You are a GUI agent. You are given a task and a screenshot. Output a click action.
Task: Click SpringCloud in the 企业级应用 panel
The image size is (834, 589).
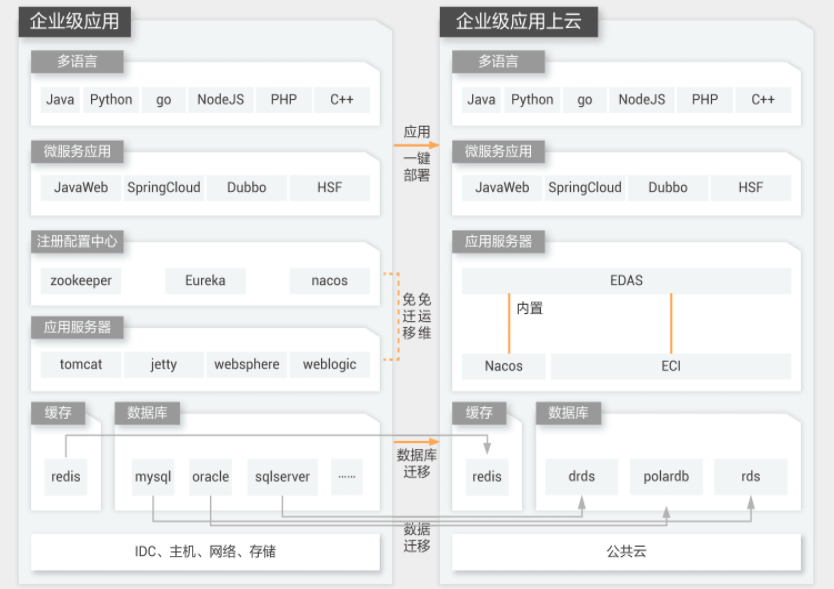(x=164, y=188)
